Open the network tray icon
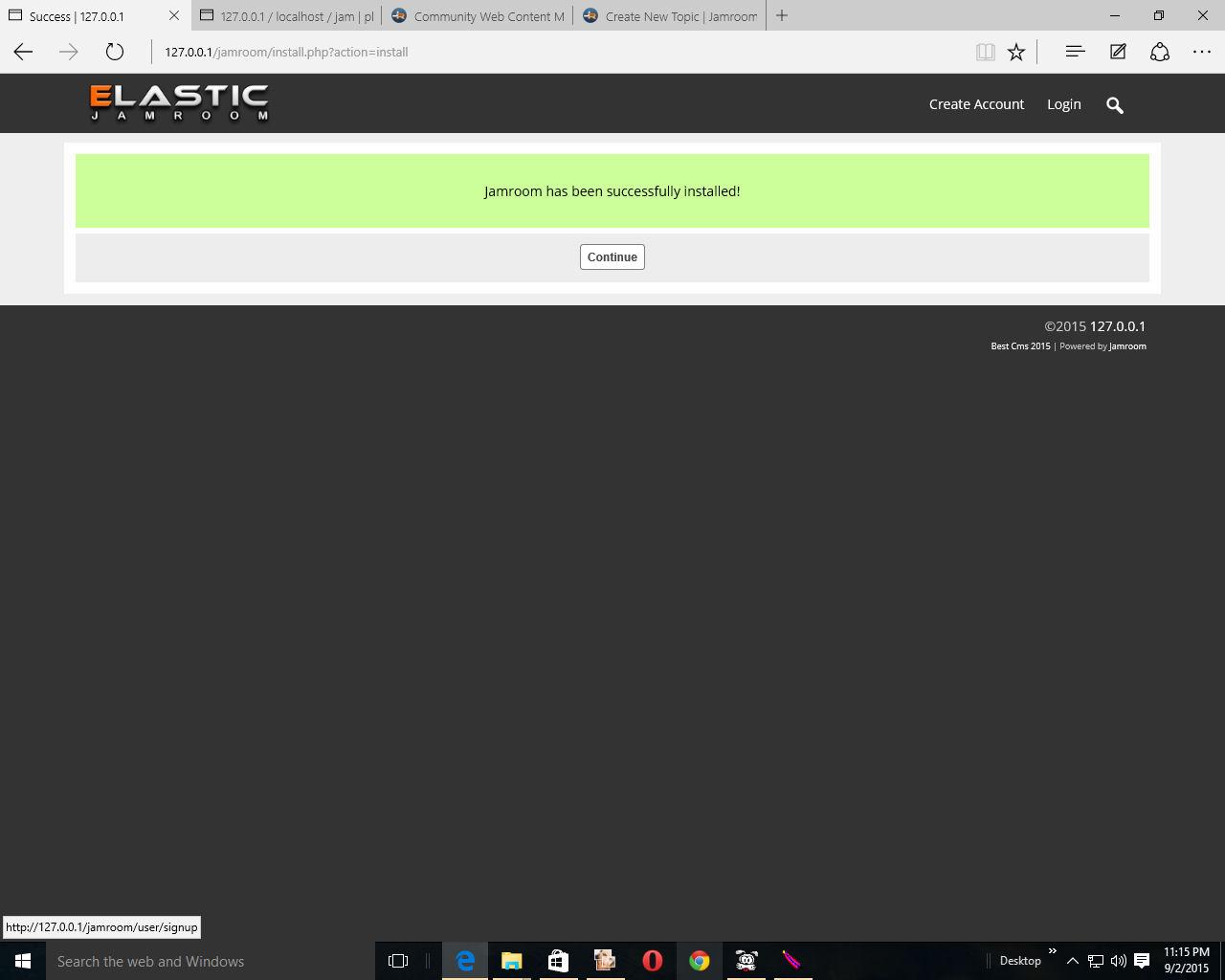Screen dimensions: 1225x980 [1096, 961]
